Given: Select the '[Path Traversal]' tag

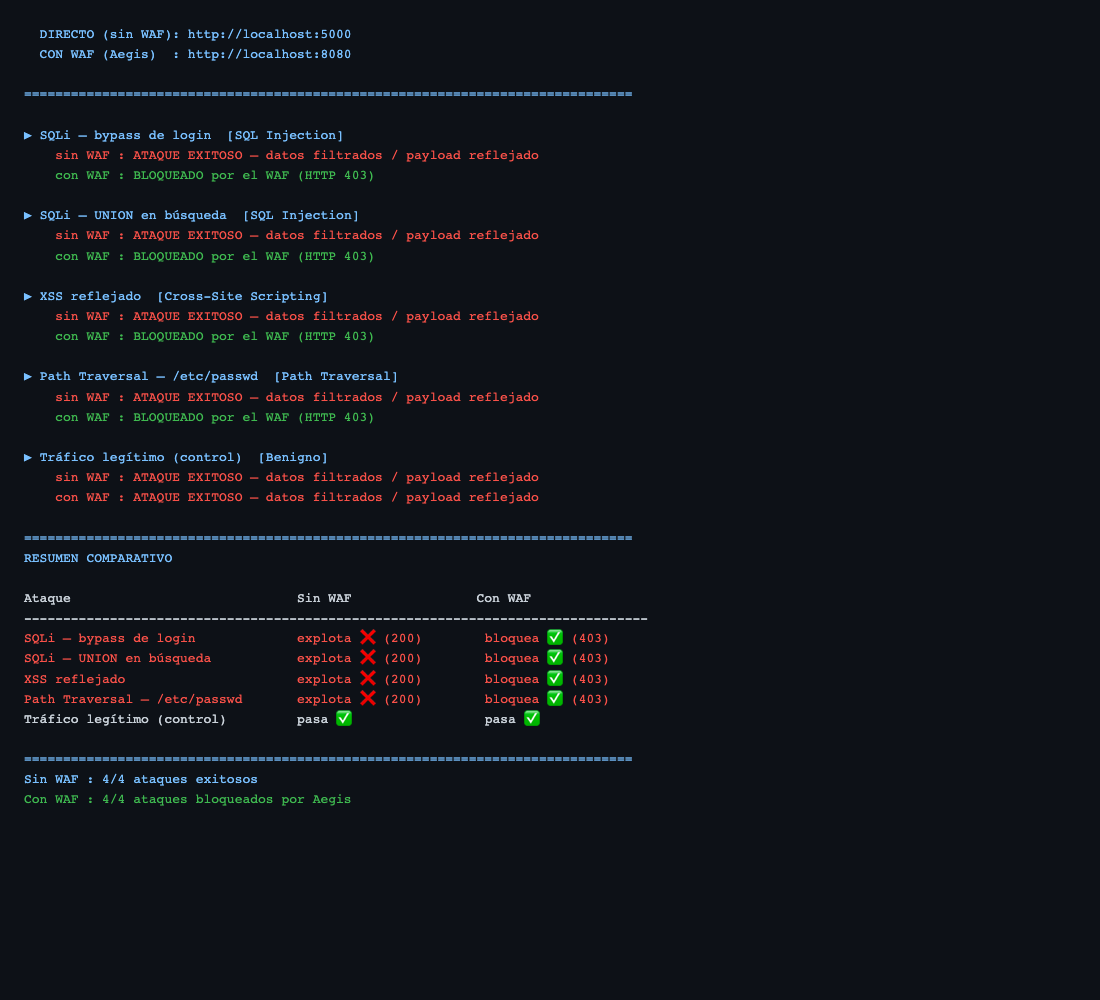Looking at the screenshot, I should click(336, 376).
